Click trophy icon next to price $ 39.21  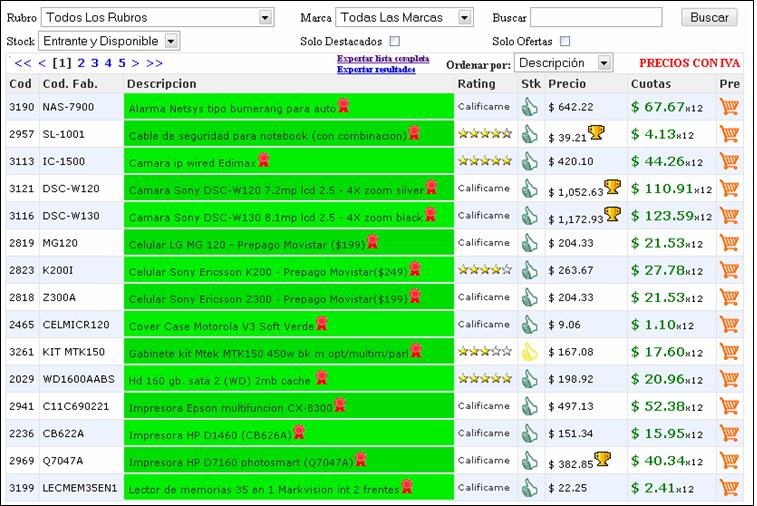pyautogui.click(x=596, y=132)
